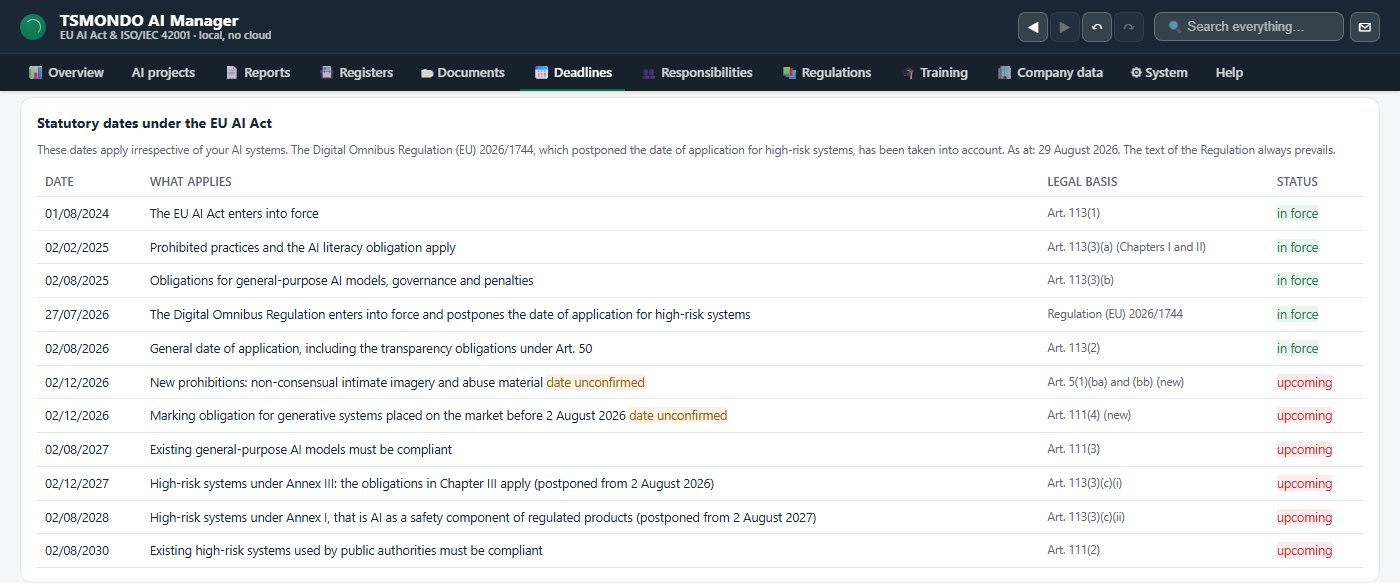Click 'date unconfirmed' badge on new prohibitions row
1400x583 pixels.
click(x=595, y=382)
